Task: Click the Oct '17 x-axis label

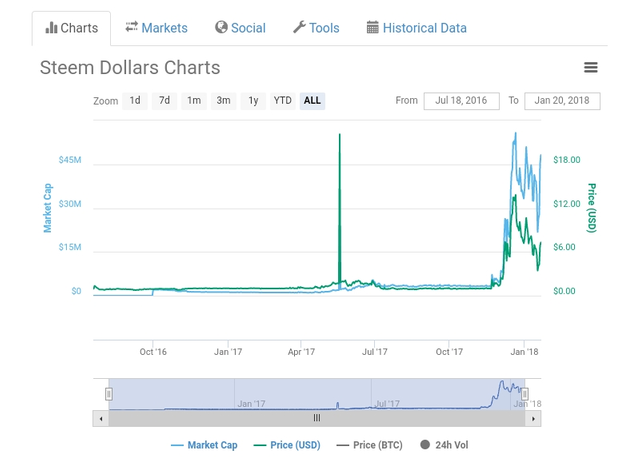Action: 449,352
